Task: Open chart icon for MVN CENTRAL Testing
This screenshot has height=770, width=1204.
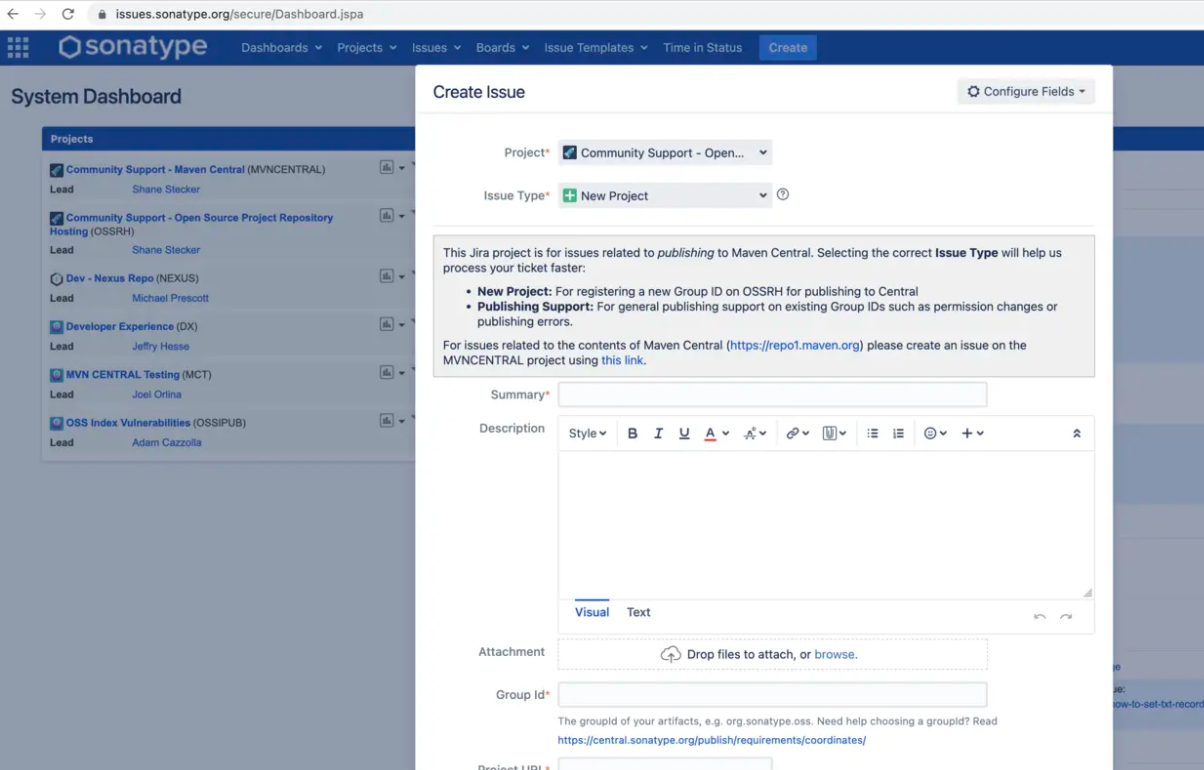Action: (387, 372)
